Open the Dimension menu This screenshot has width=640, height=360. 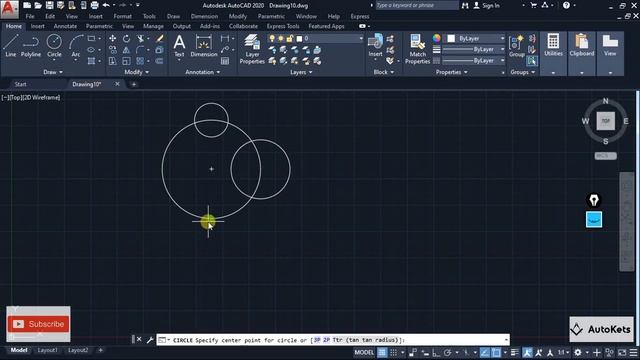coord(204,16)
